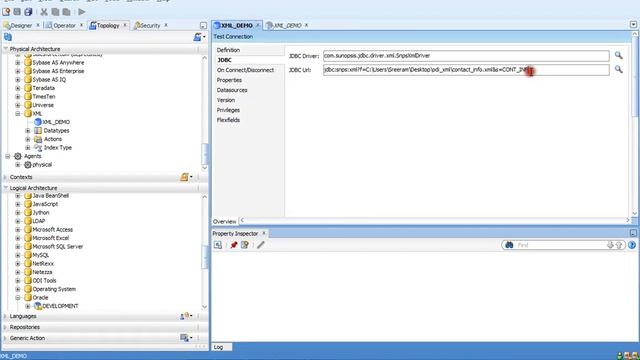Click the Cut scissors icon

coord(44,12)
